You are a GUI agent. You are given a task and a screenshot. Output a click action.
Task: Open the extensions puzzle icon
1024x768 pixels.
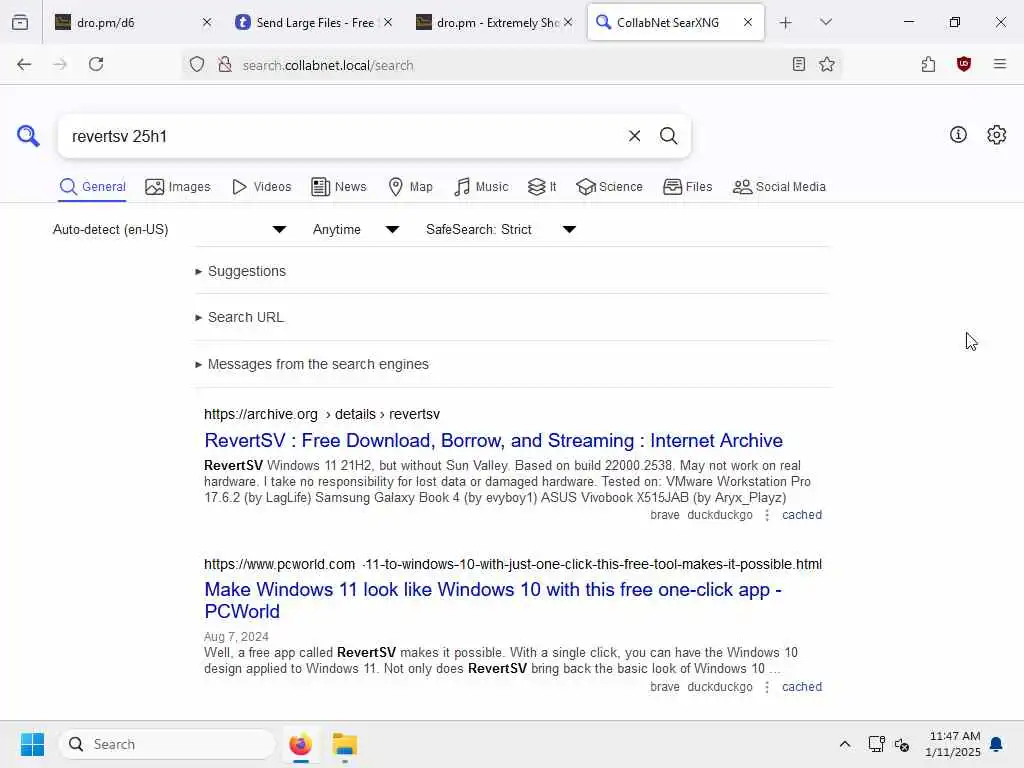(928, 64)
